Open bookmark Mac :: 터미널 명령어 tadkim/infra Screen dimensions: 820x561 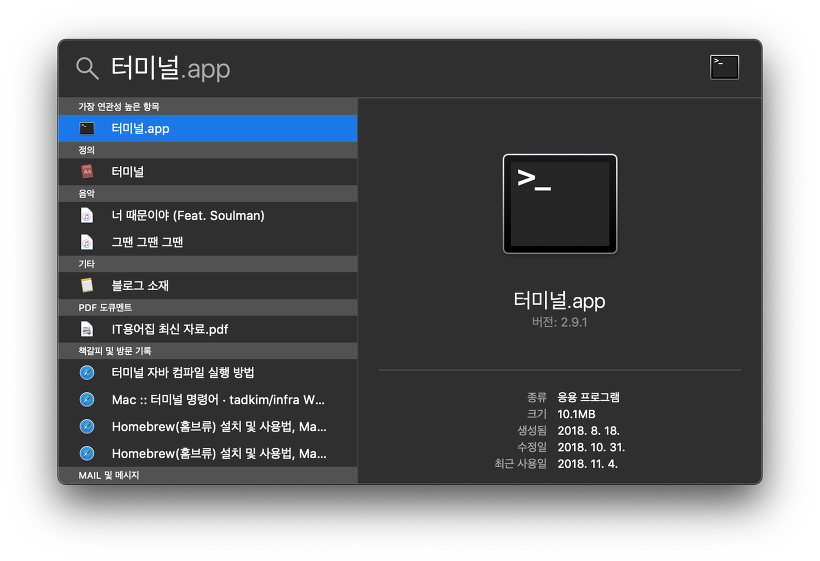pos(208,399)
